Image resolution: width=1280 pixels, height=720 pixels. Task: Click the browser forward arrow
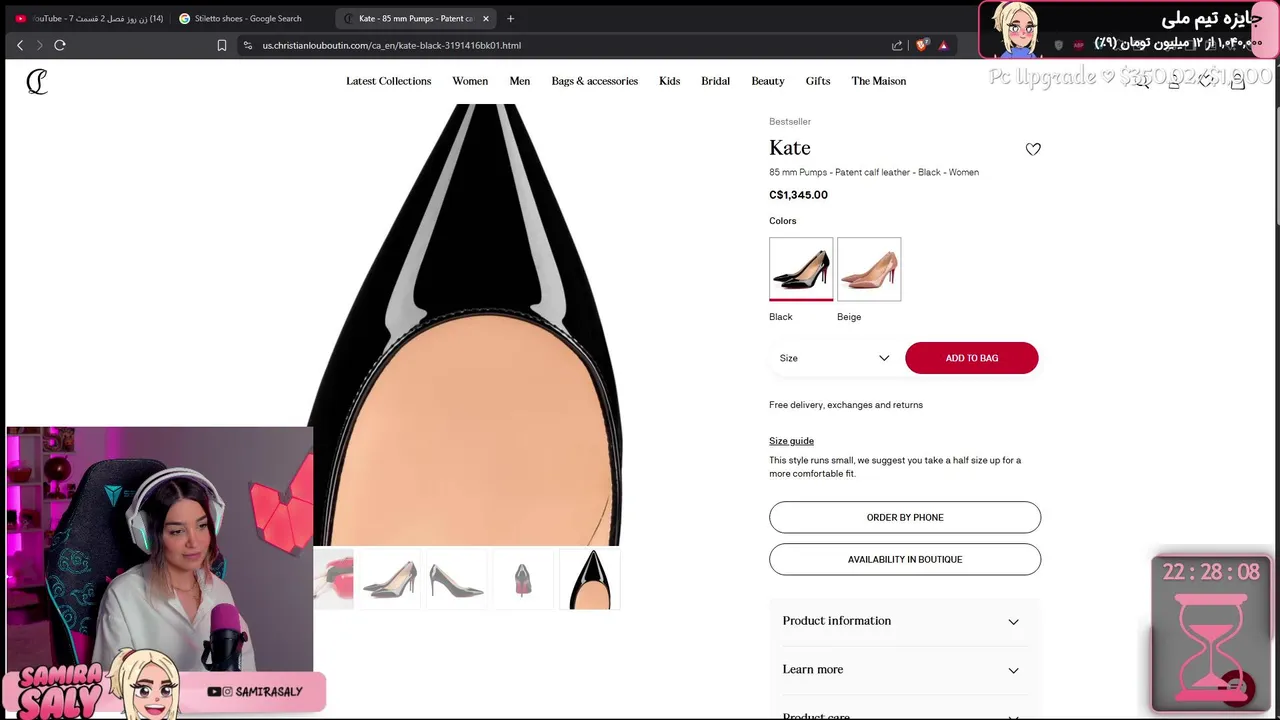40,45
